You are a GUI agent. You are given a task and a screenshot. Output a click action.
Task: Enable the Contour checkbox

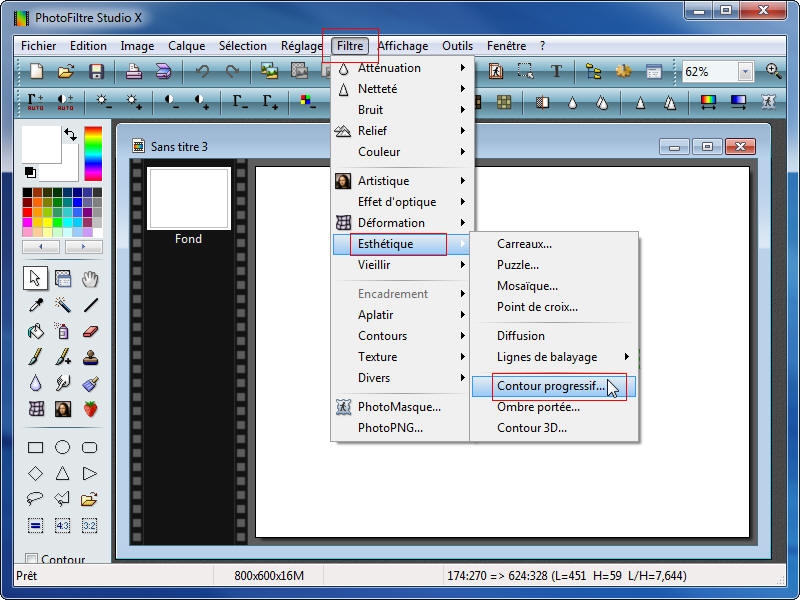click(32, 558)
